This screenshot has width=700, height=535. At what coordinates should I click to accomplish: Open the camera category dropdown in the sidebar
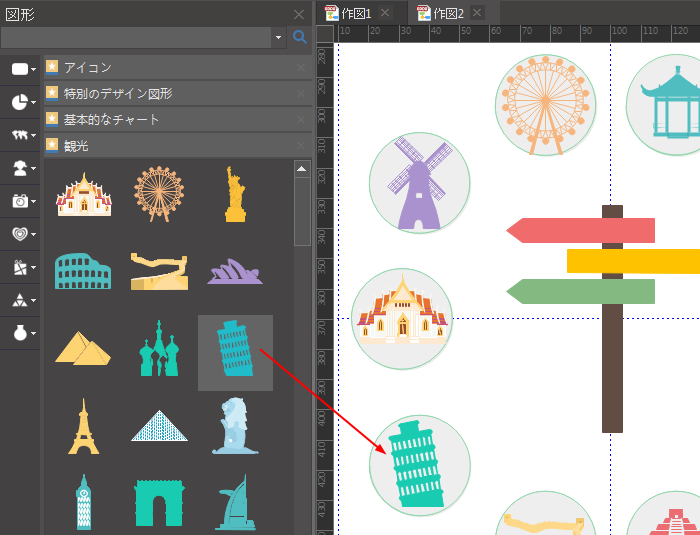pyautogui.click(x=24, y=201)
